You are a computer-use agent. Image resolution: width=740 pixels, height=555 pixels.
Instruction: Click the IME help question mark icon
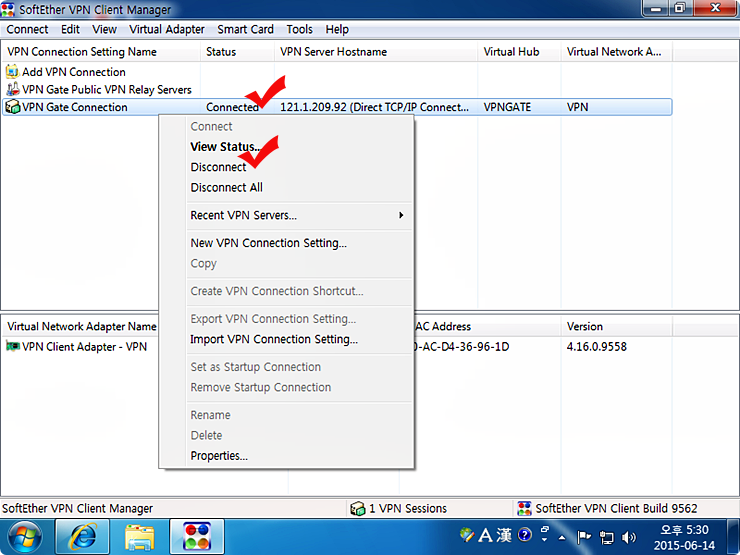[x=525, y=535]
